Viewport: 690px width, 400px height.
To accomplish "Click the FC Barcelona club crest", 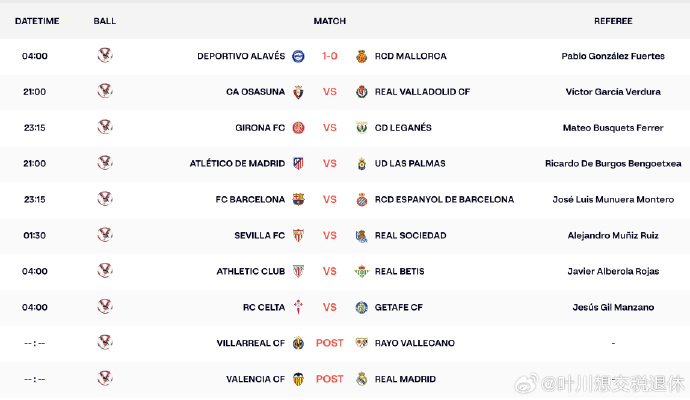I will 298,199.
